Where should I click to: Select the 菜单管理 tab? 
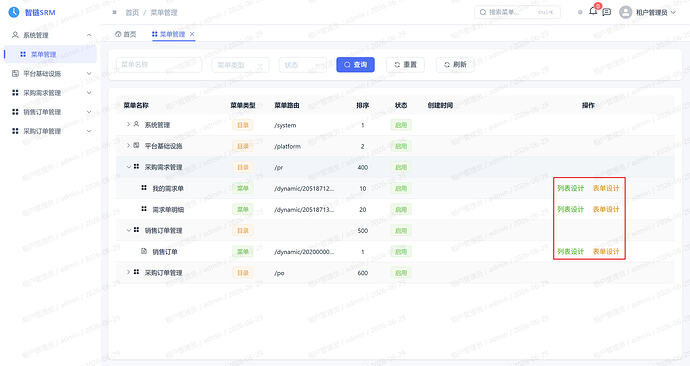coord(169,34)
